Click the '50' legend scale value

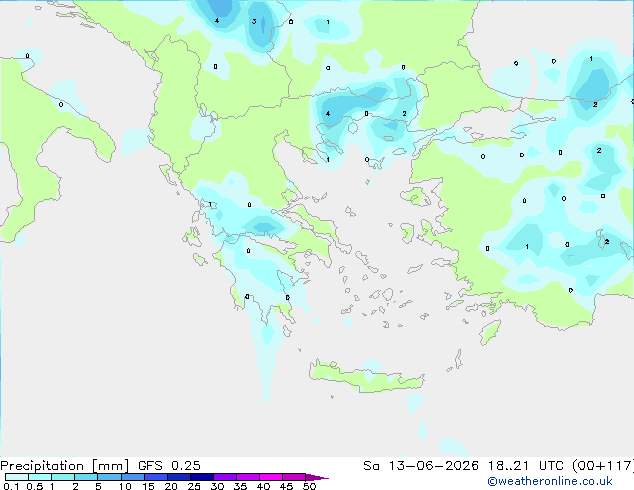pos(309,486)
